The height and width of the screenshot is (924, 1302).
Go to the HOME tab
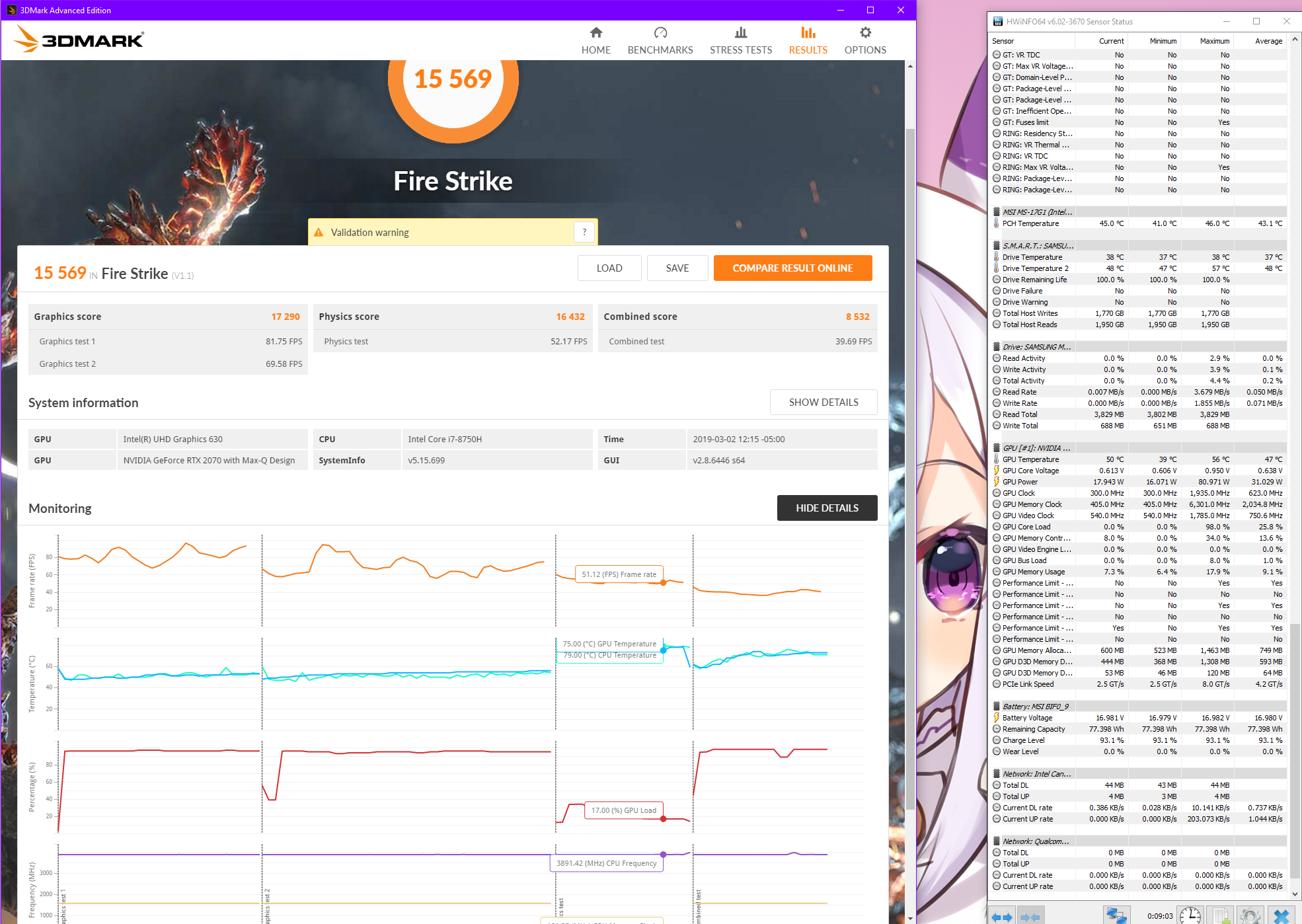coord(596,41)
